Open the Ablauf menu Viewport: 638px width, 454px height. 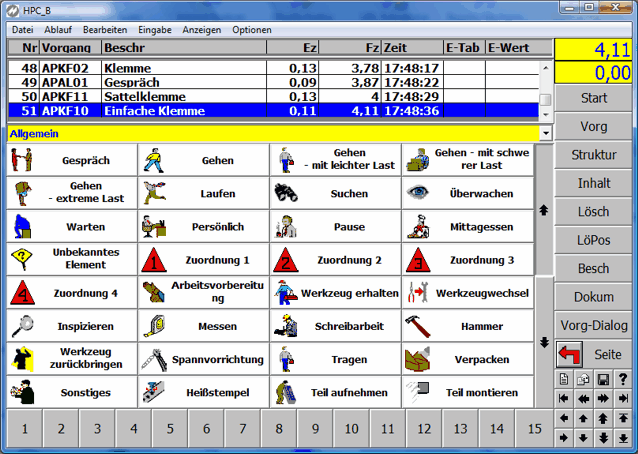click(57, 30)
